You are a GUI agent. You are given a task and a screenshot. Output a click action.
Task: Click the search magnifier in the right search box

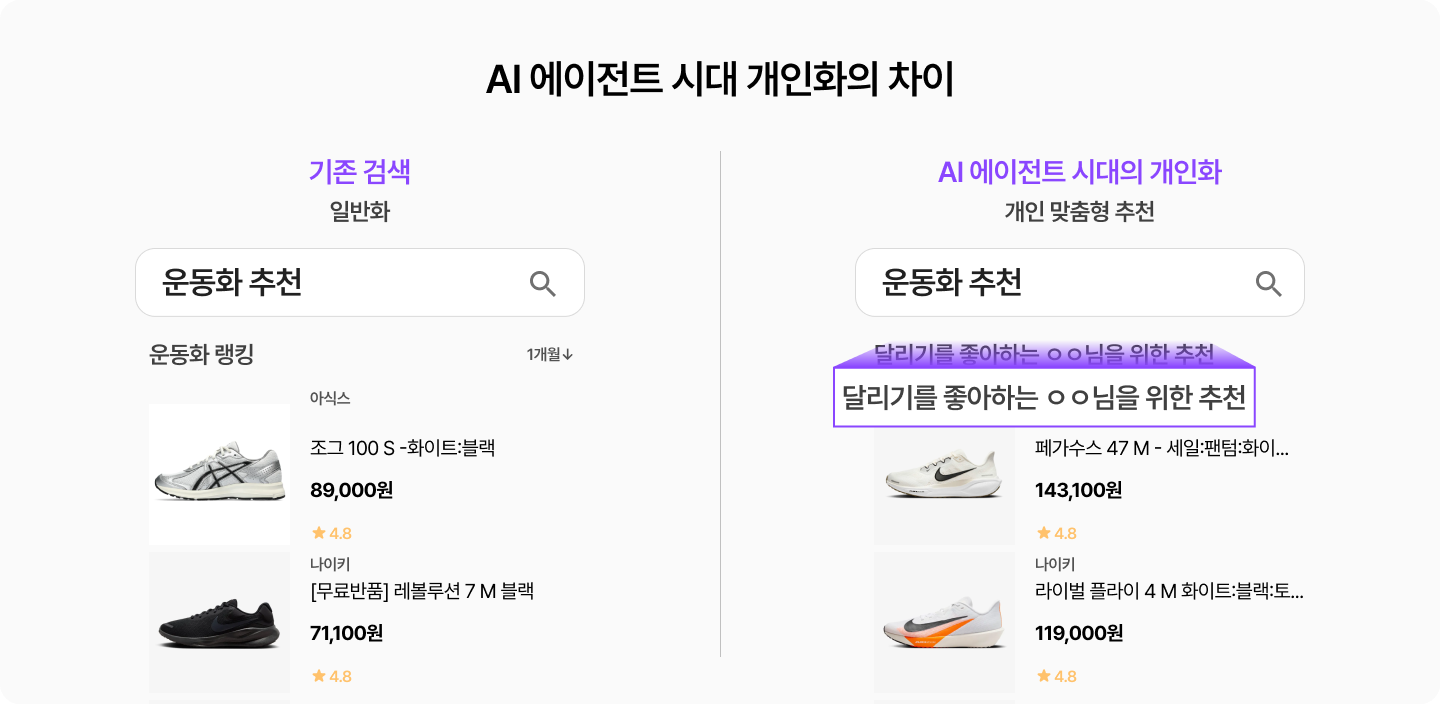click(1268, 284)
